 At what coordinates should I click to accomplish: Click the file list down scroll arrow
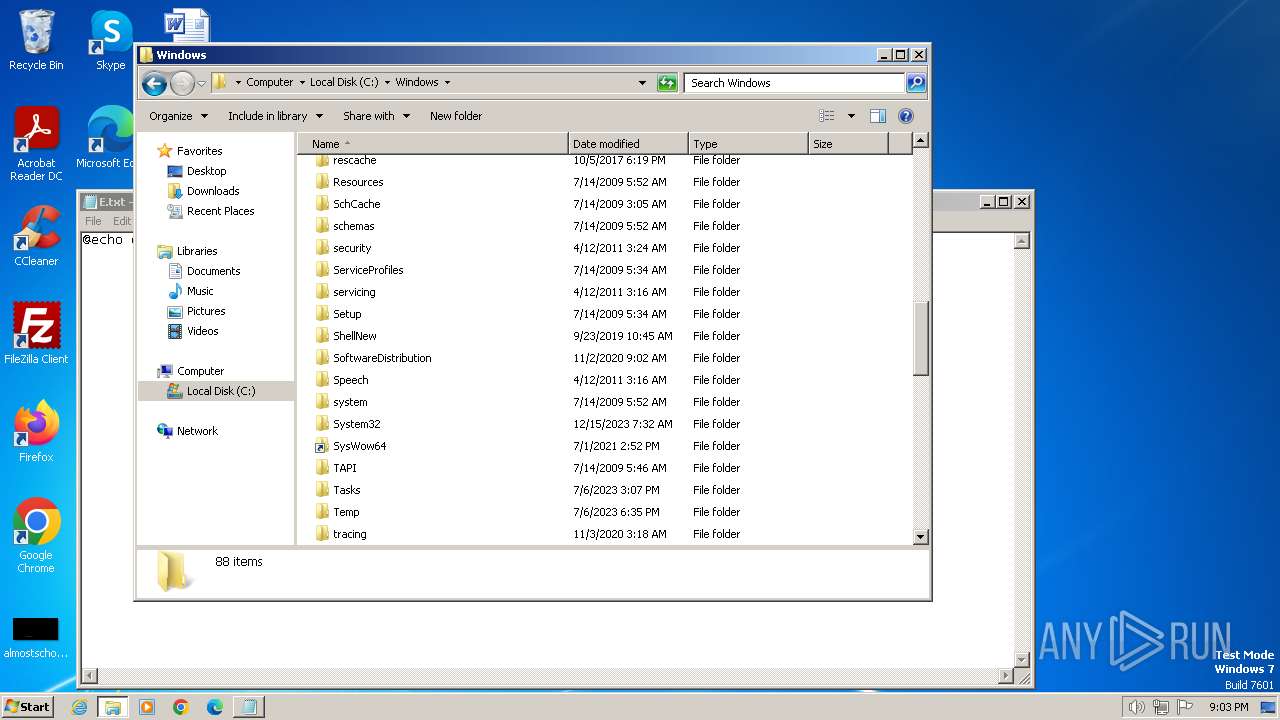(921, 537)
